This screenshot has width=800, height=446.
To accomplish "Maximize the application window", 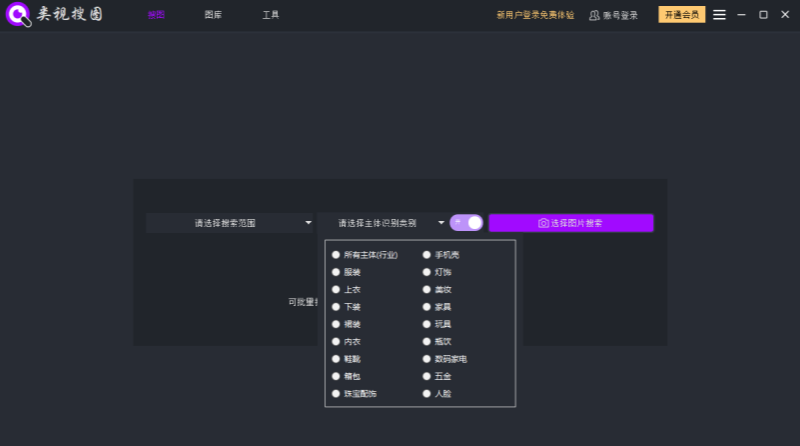I will pyautogui.click(x=763, y=15).
